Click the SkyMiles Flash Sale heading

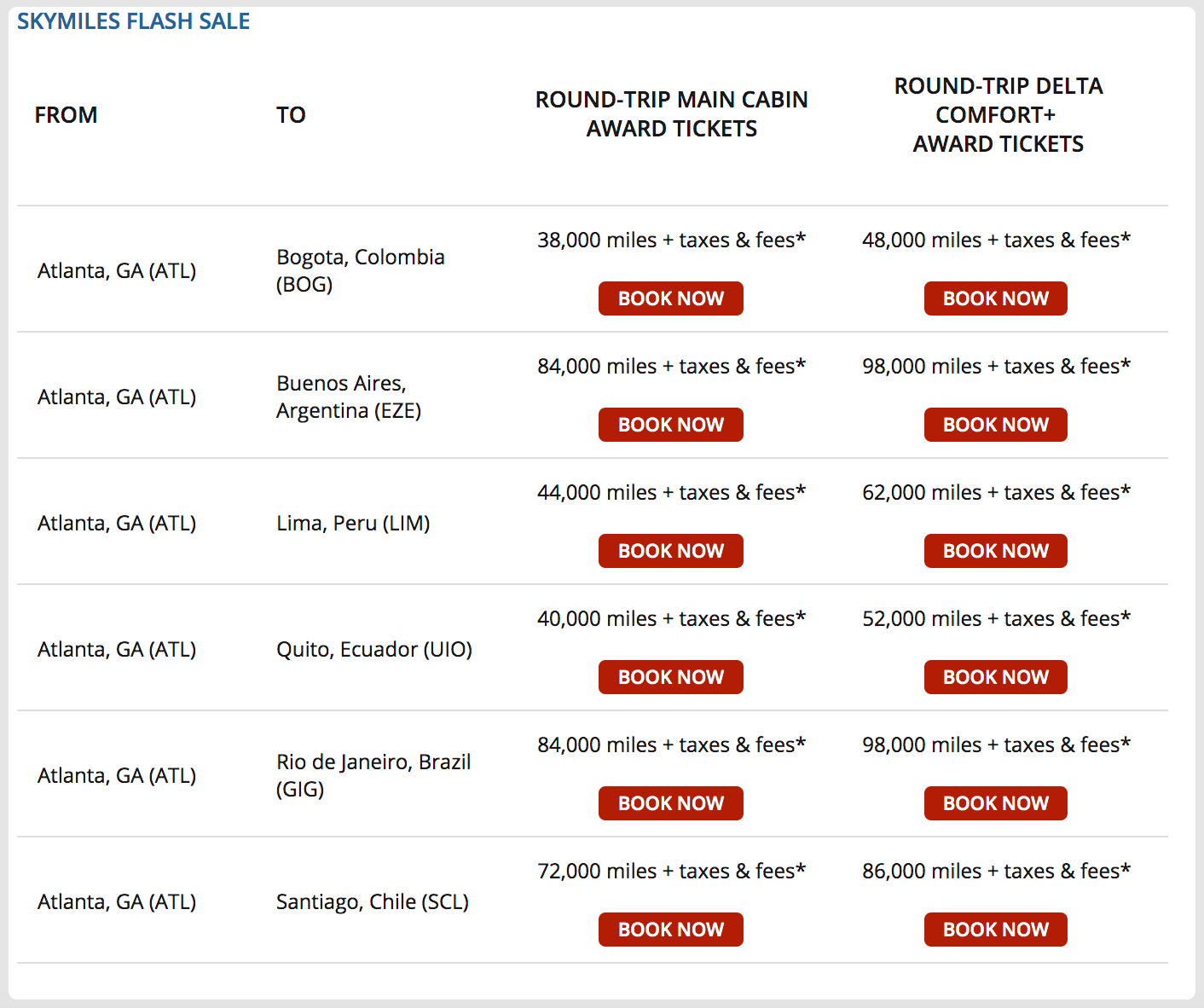(133, 21)
